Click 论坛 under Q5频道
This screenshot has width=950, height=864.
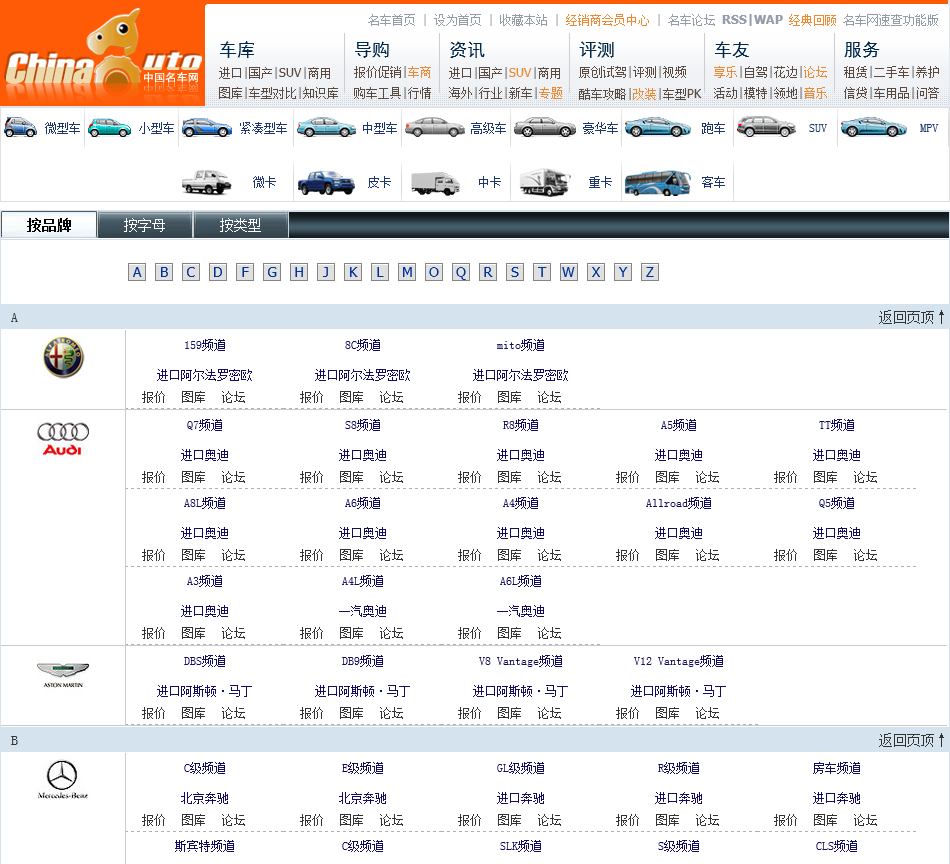click(865, 556)
